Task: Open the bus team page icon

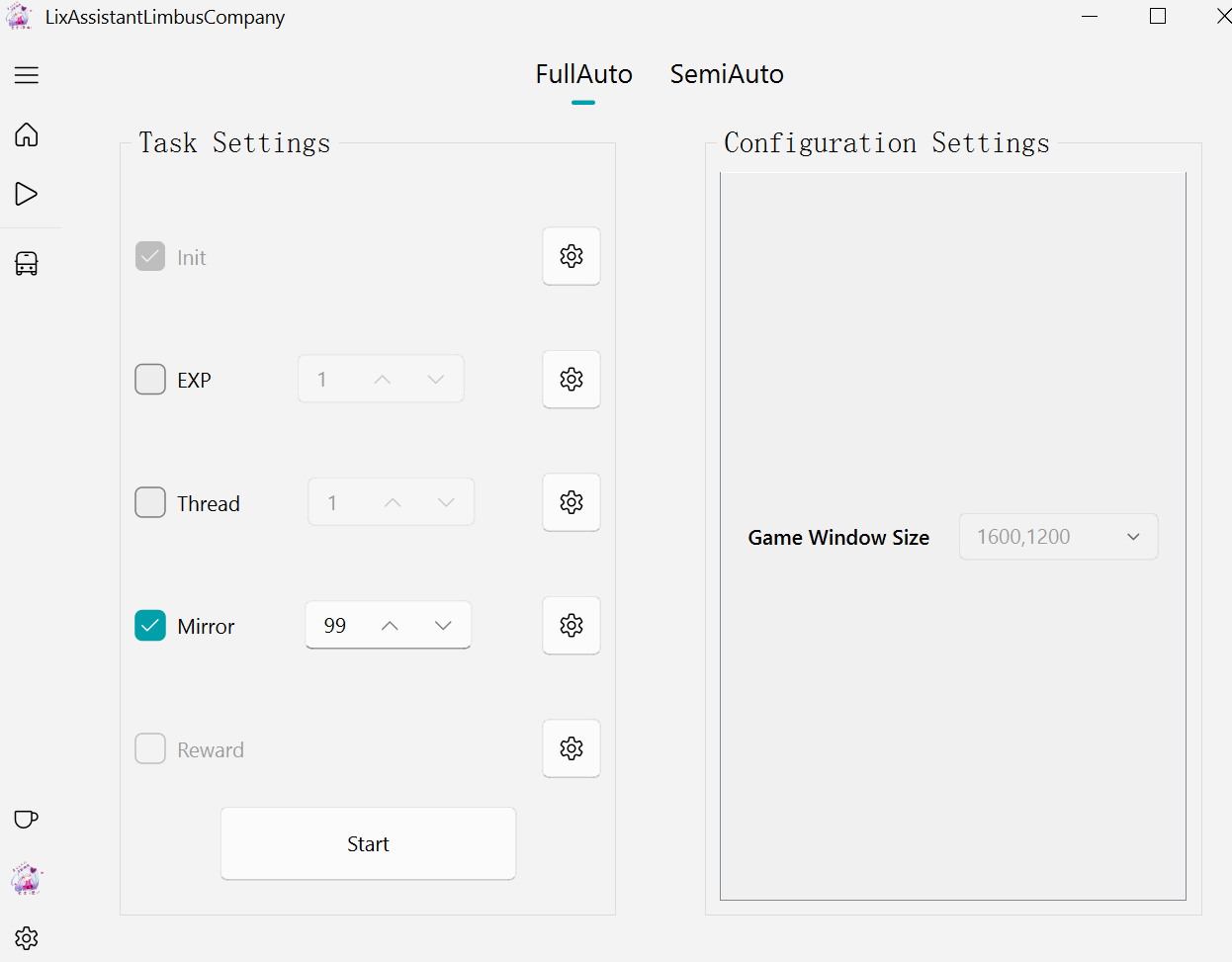Action: pyautogui.click(x=27, y=263)
